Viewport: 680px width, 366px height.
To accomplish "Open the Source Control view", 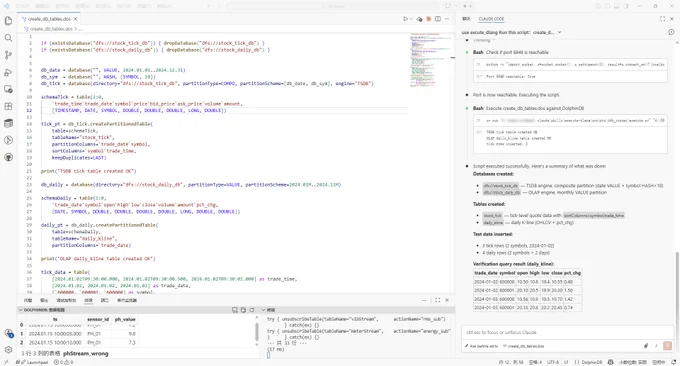I will pyautogui.click(x=8, y=55).
